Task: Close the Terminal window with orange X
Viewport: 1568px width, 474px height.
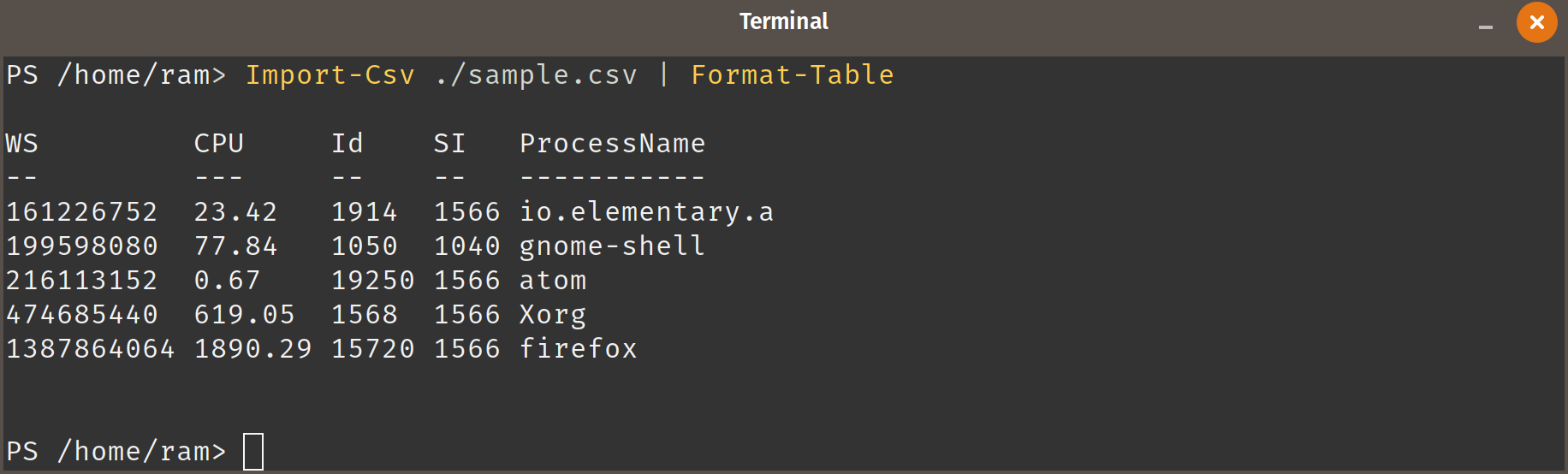Action: click(x=1536, y=22)
